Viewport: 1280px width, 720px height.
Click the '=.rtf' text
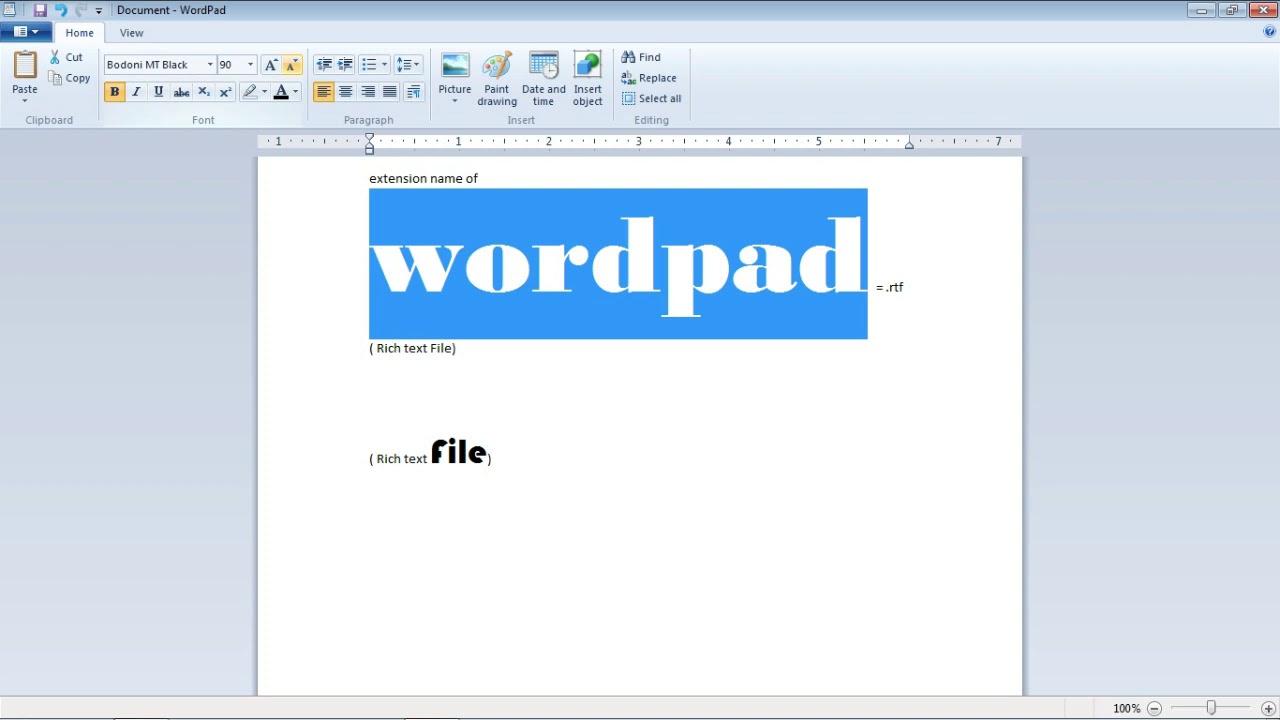pos(889,287)
